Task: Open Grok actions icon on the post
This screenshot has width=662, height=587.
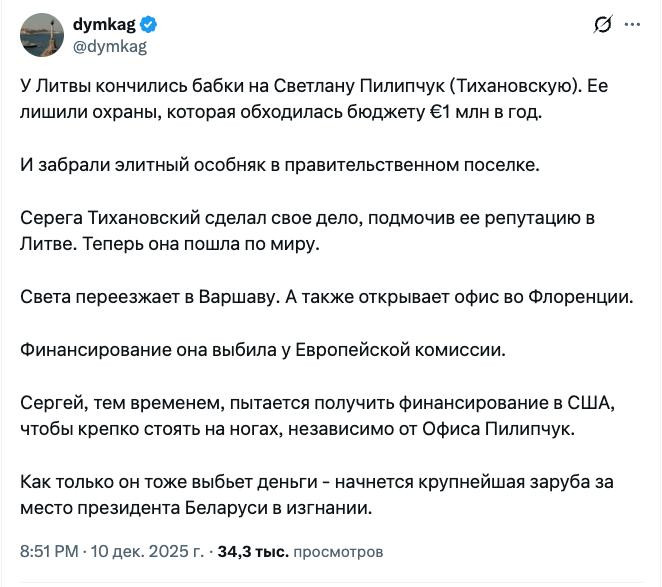Action: pyautogui.click(x=603, y=25)
